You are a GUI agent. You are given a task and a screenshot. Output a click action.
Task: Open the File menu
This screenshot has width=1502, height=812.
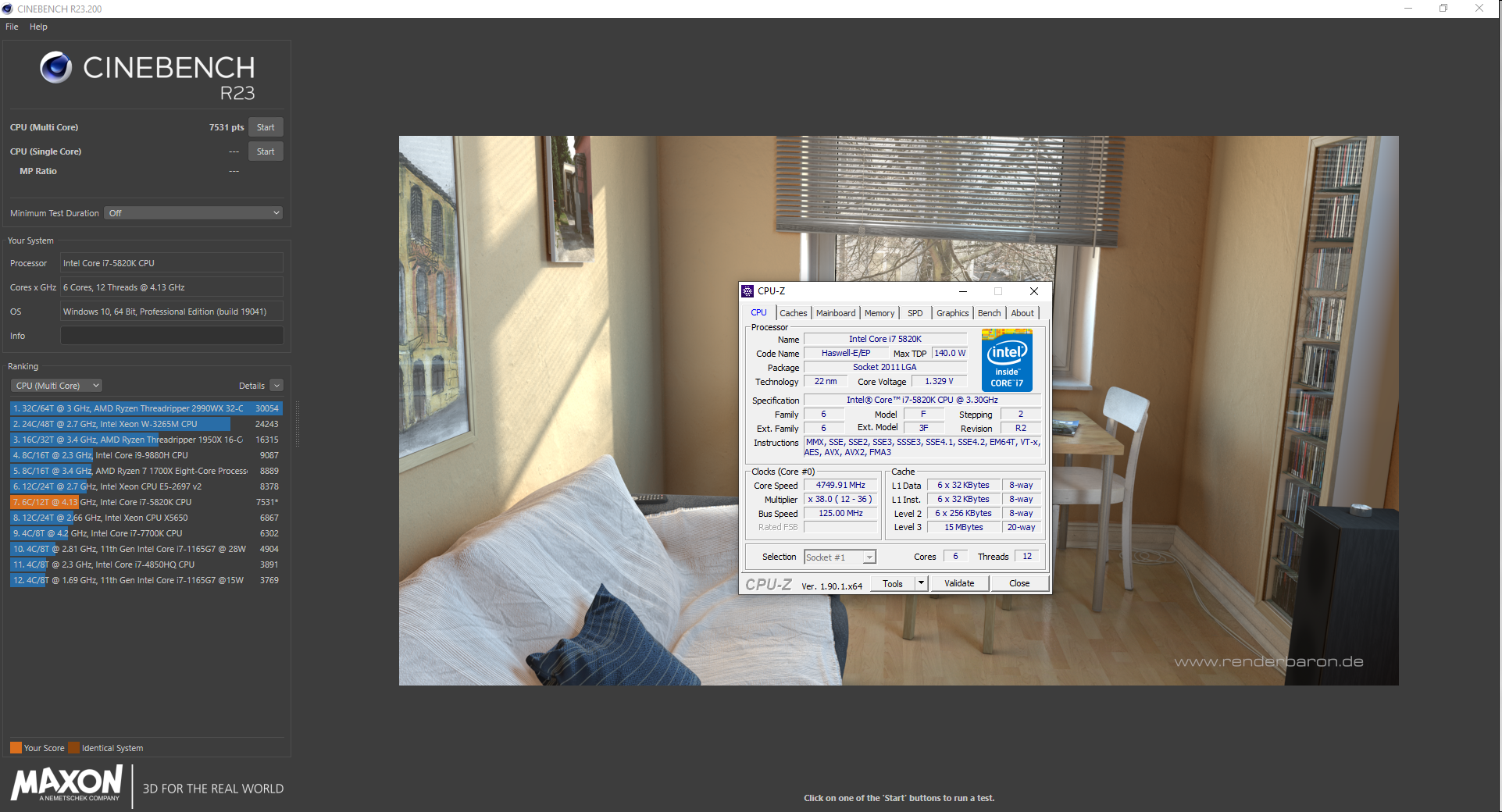pos(12,27)
